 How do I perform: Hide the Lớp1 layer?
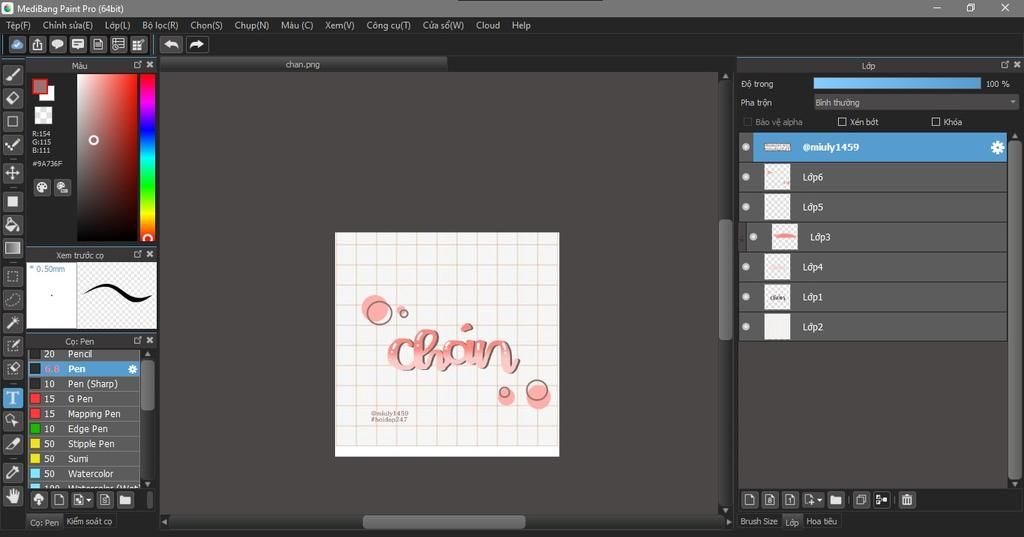746,297
